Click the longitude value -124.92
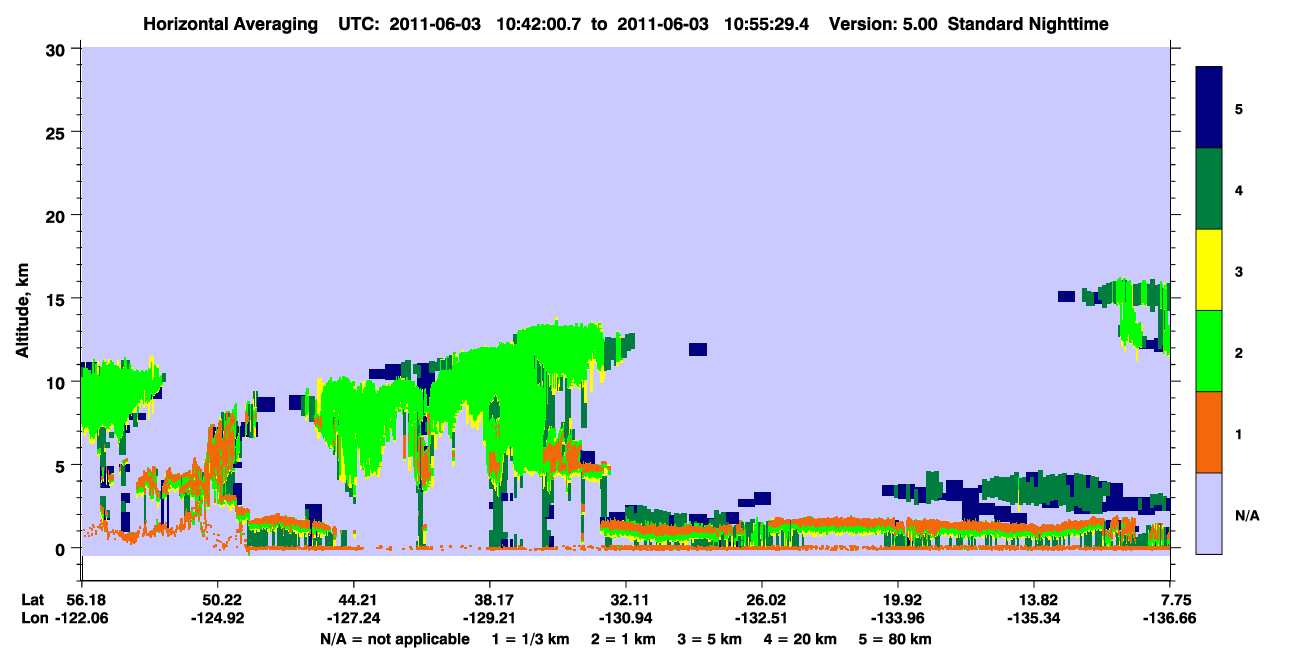 (218, 618)
